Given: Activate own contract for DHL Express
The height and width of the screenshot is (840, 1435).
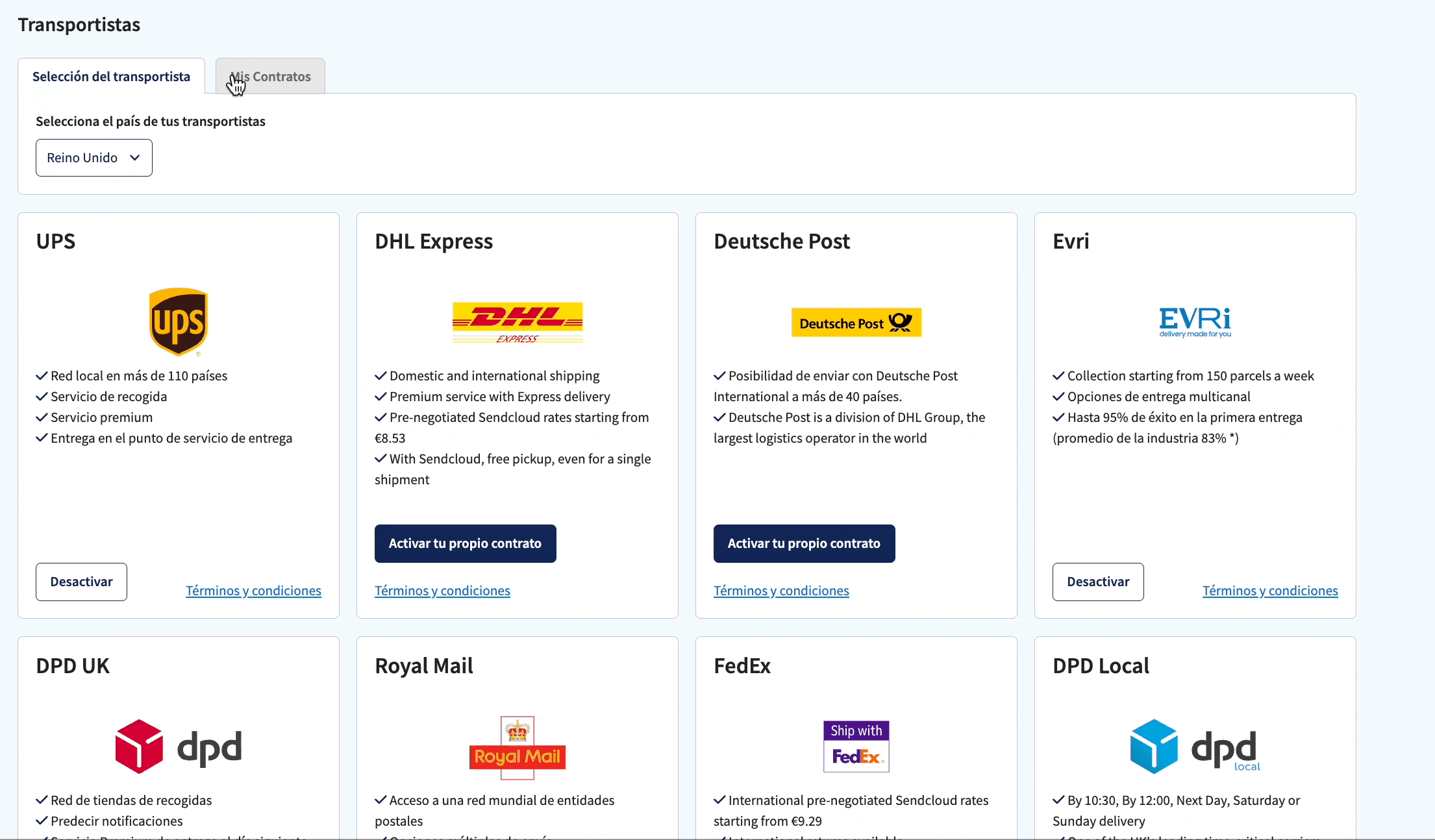Looking at the screenshot, I should (466, 543).
